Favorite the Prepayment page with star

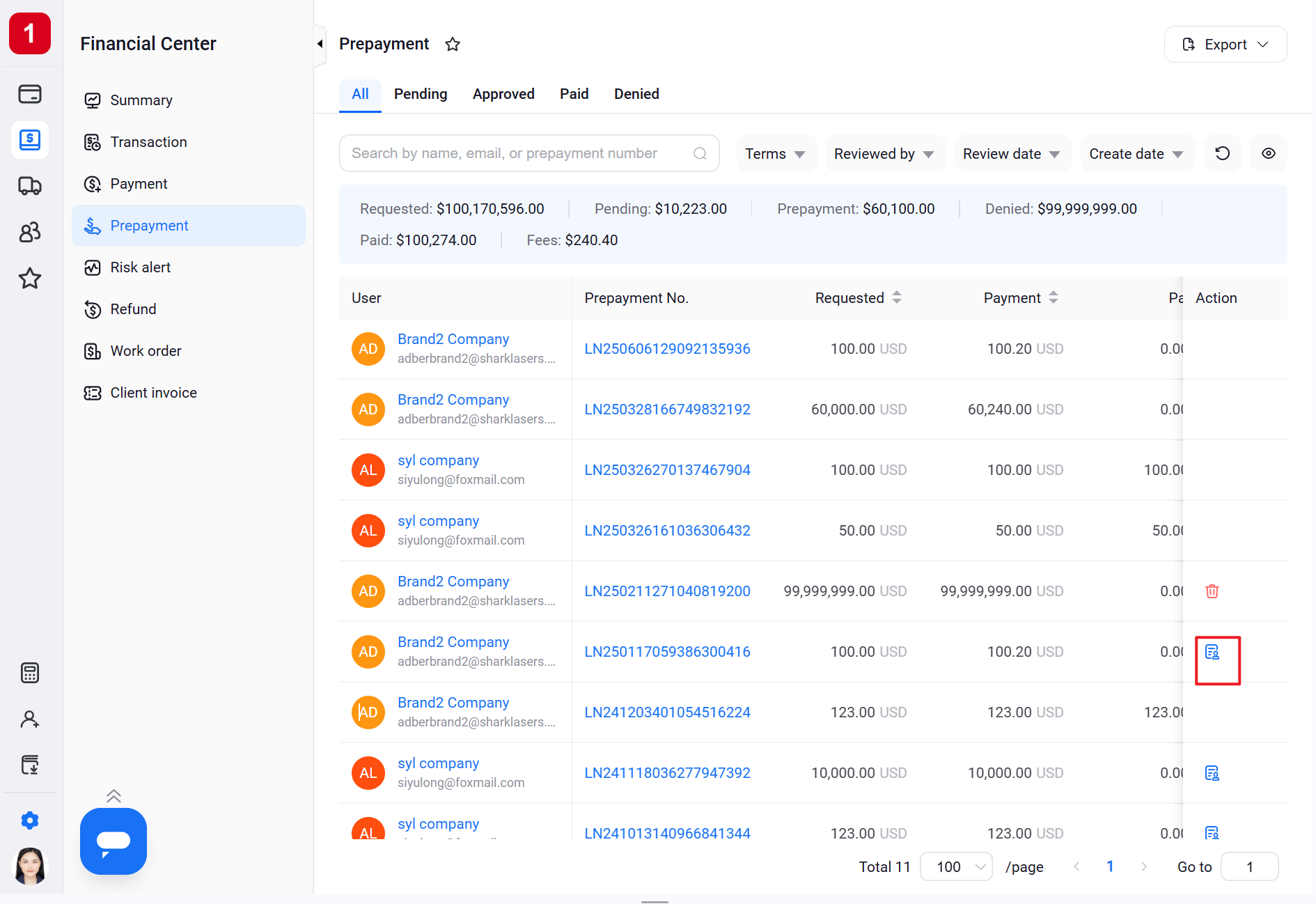[453, 45]
